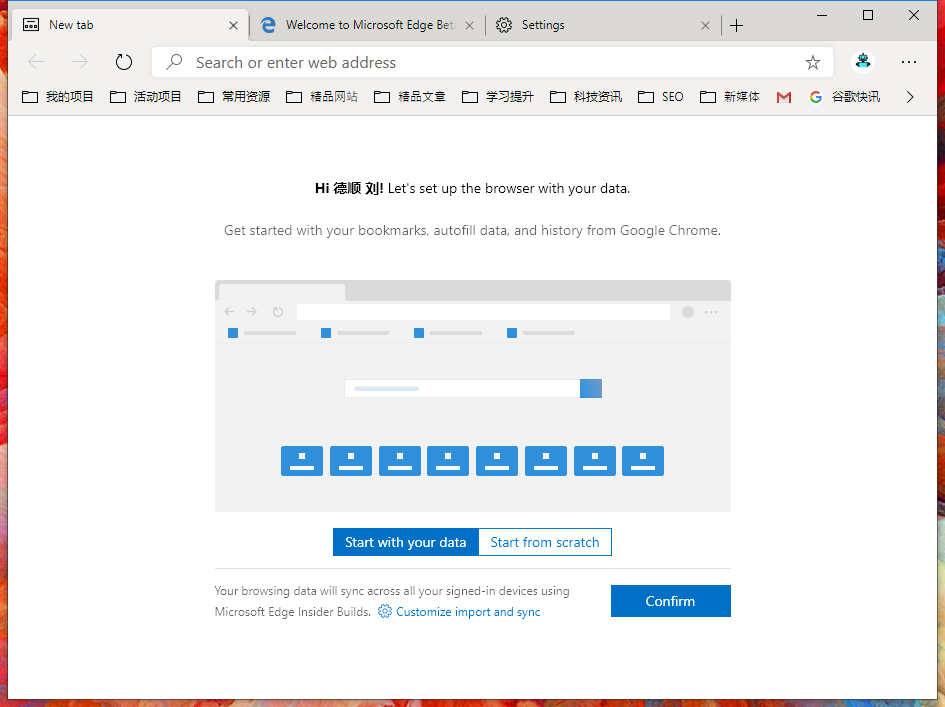The image size is (945, 707).
Task: Switch to the New tab tab
Action: [x=130, y=25]
